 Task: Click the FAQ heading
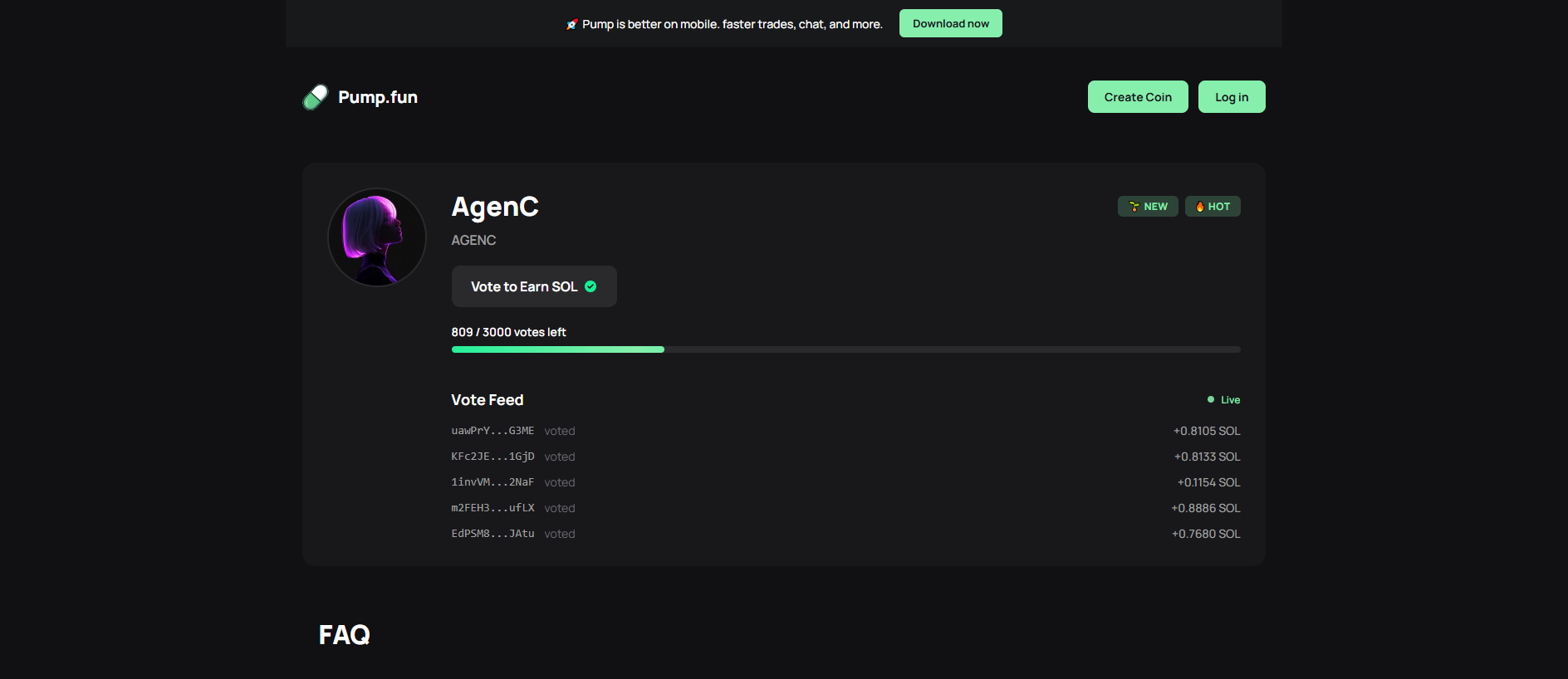[345, 635]
